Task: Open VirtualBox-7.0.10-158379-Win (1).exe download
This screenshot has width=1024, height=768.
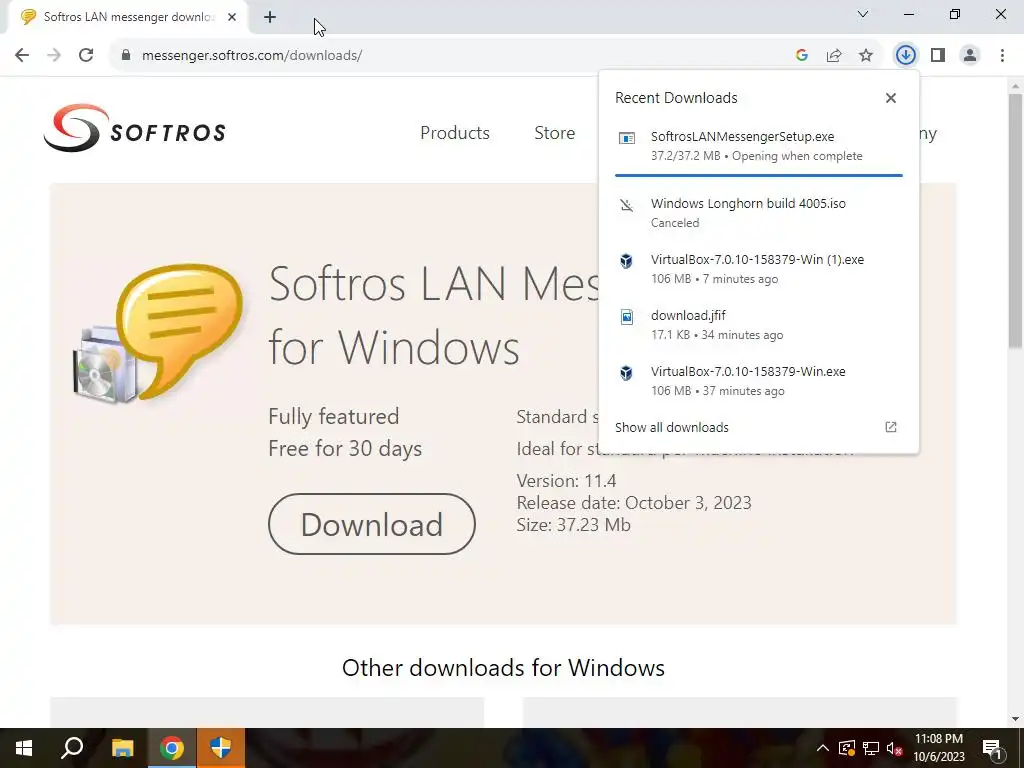Action: tap(759, 268)
